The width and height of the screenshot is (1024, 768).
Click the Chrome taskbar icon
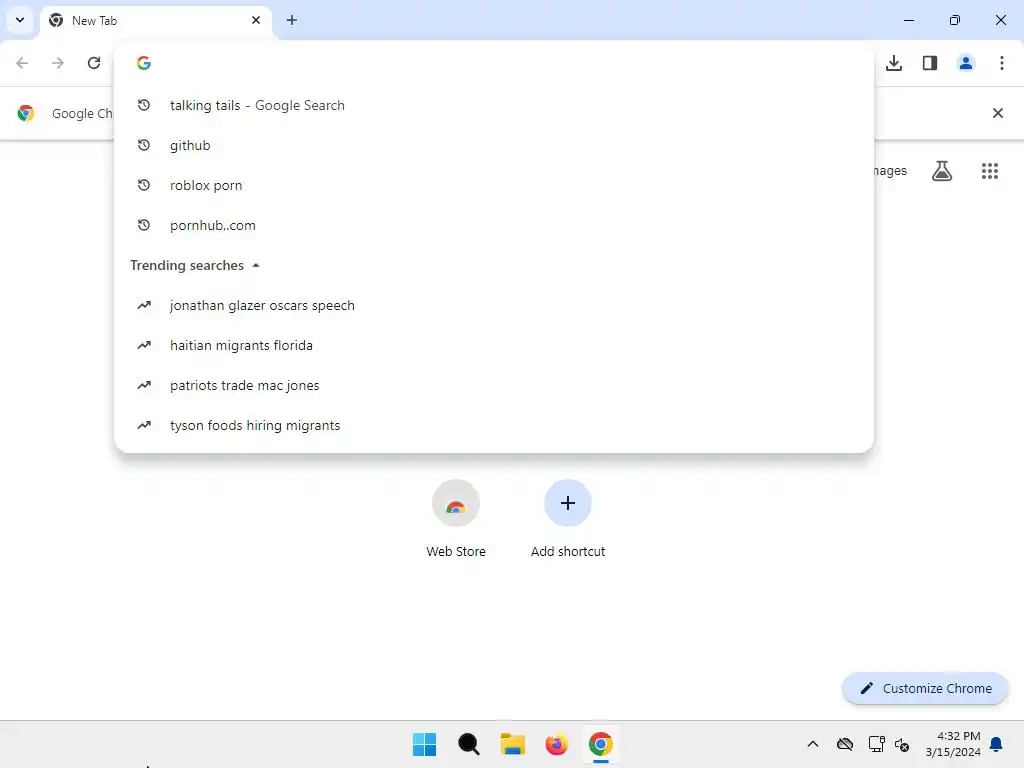click(x=600, y=744)
